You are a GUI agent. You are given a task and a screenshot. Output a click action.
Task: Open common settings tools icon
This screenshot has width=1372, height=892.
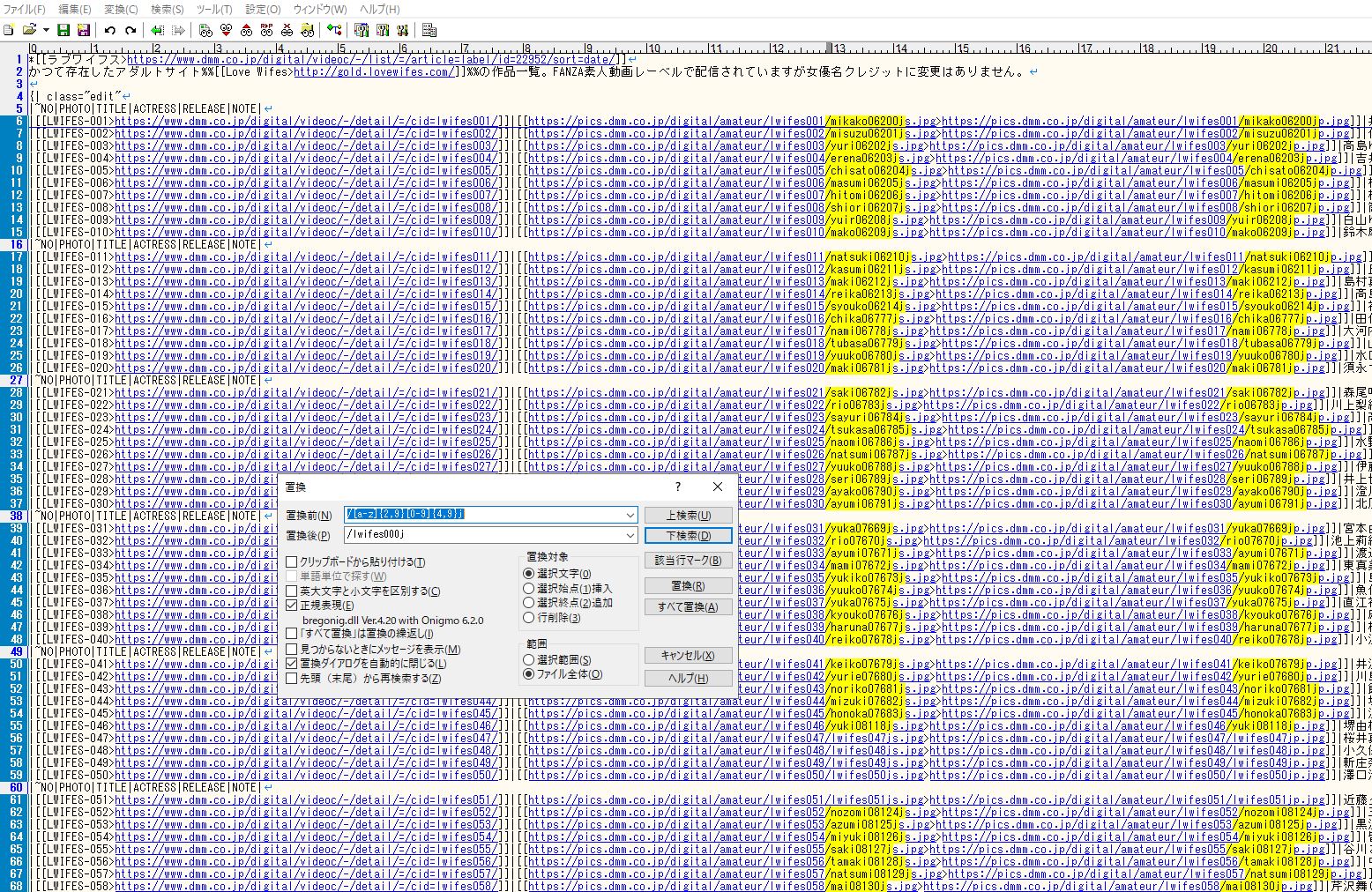pos(402,30)
